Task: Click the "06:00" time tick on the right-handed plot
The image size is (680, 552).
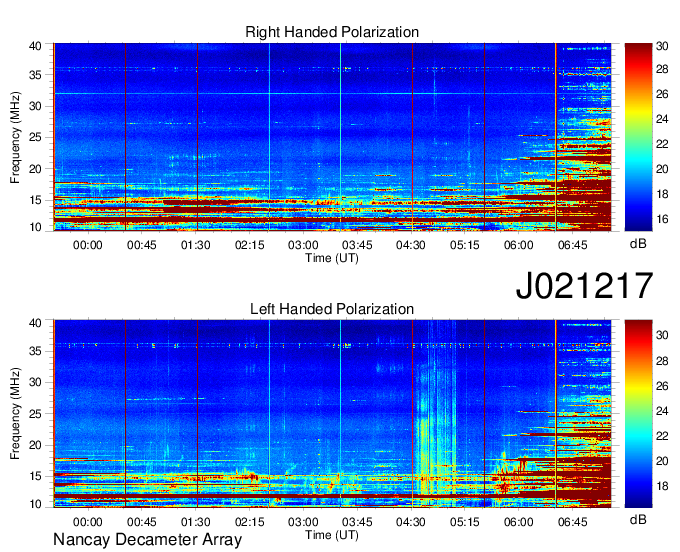Action: (x=519, y=245)
